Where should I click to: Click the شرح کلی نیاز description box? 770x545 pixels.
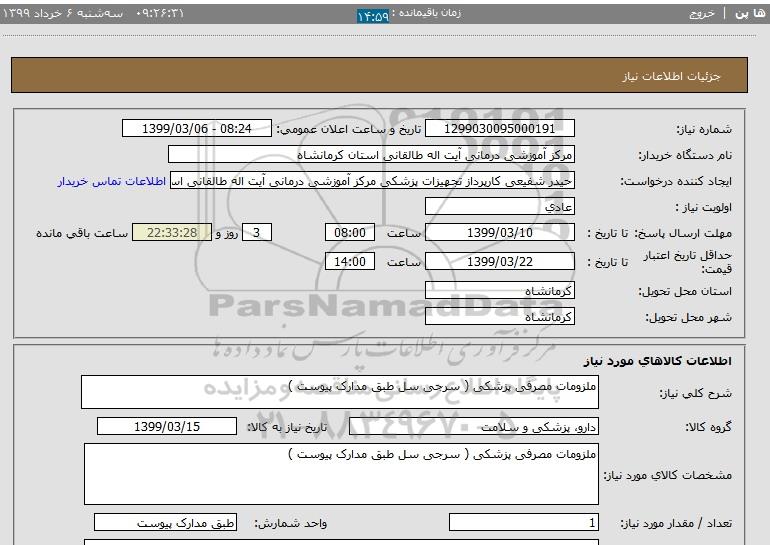click(x=340, y=392)
